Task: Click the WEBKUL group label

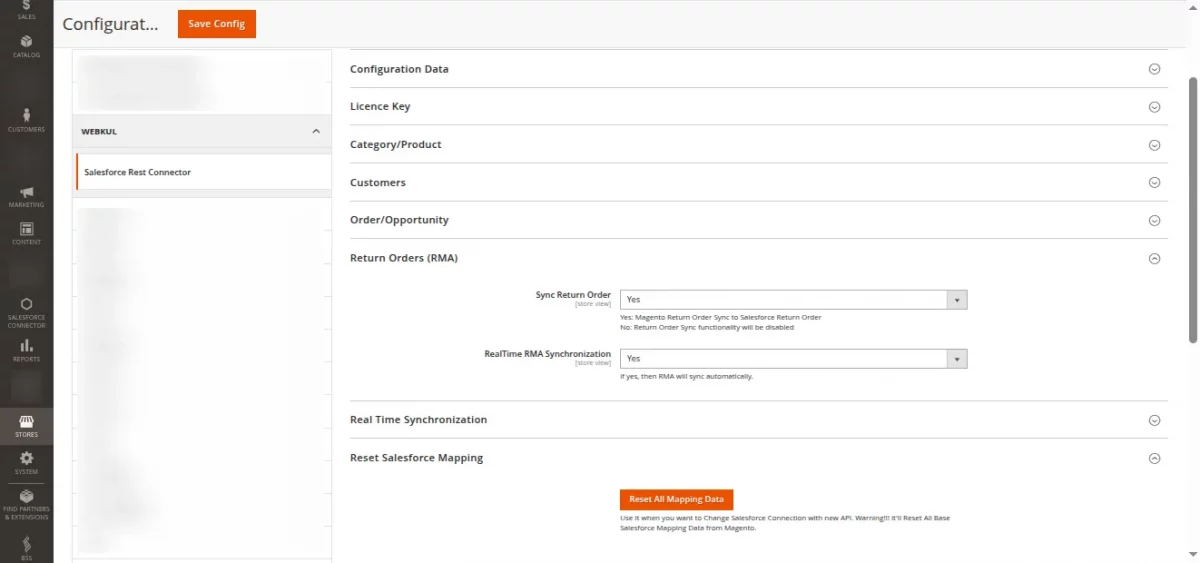Action: click(x=99, y=131)
